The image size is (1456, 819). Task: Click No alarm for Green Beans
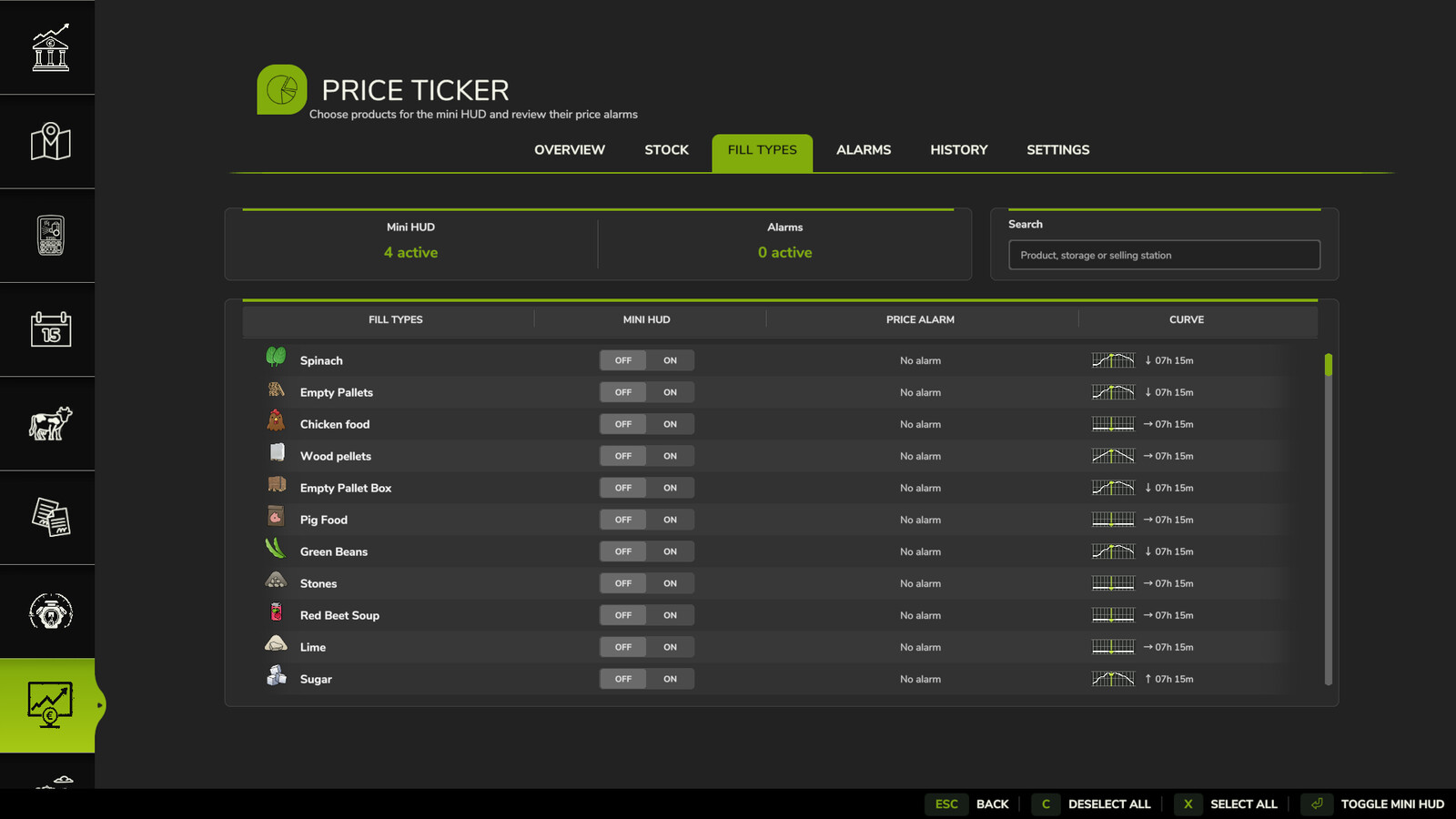click(921, 552)
